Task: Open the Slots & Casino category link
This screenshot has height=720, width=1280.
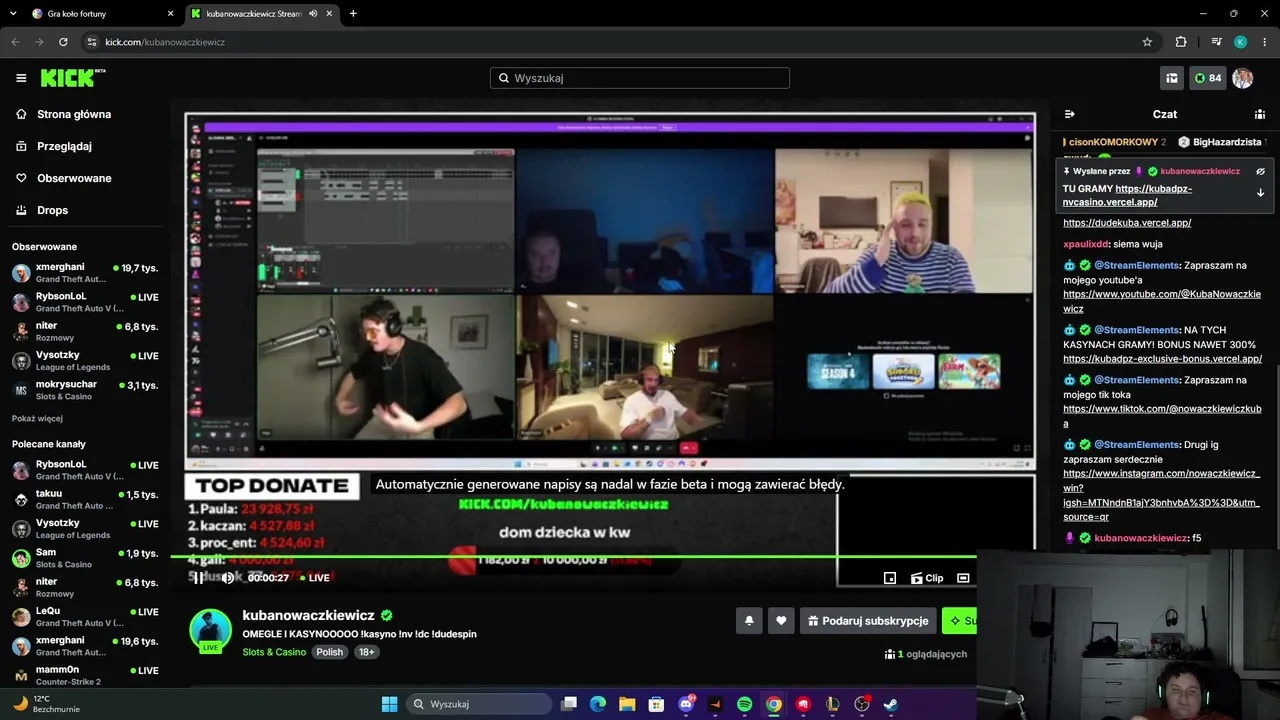Action: 274,652
